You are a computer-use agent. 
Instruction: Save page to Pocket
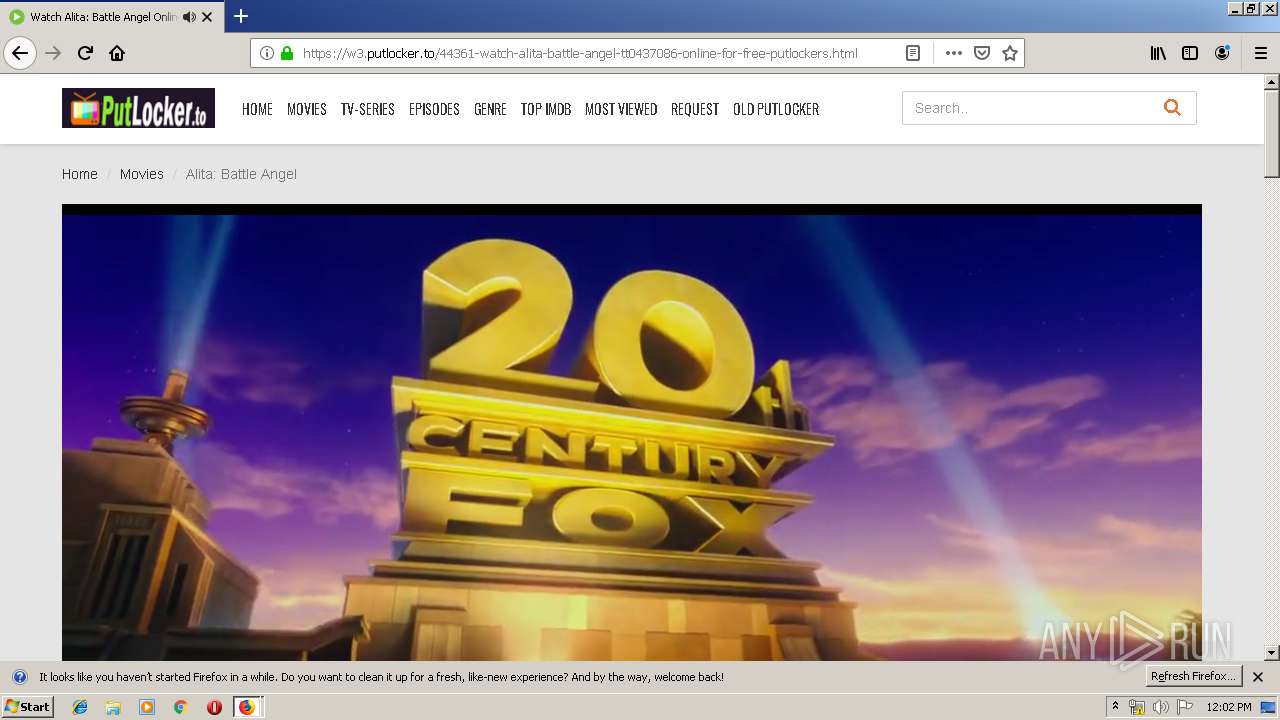(x=982, y=53)
